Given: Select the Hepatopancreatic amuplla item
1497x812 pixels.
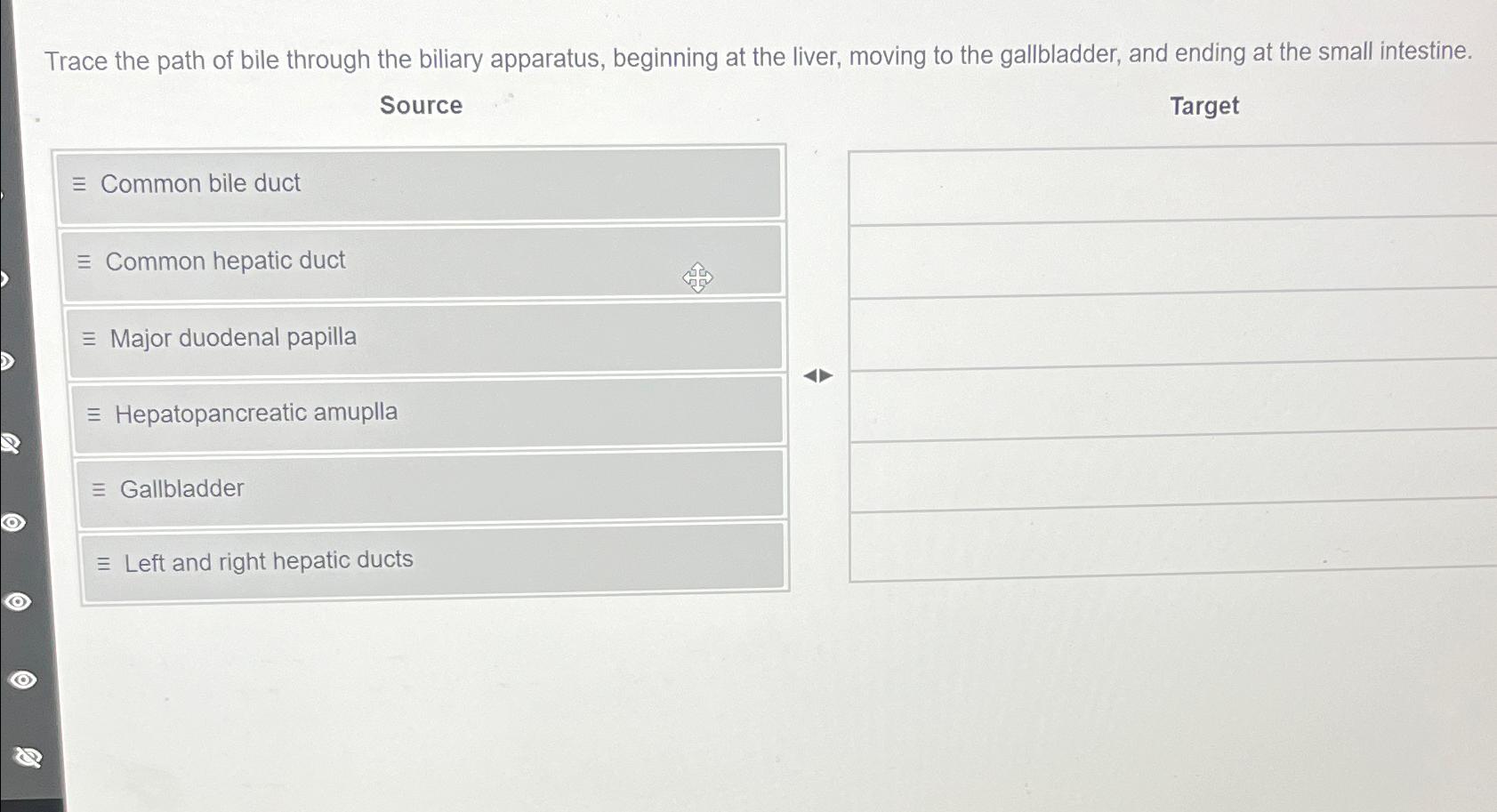Looking at the screenshot, I should point(428,412).
